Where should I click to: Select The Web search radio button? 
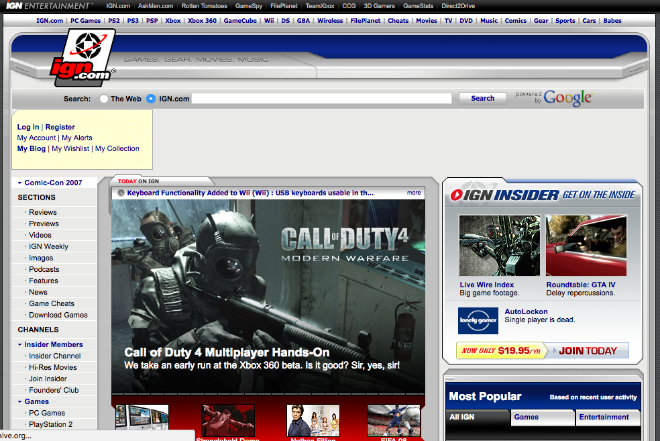104,99
